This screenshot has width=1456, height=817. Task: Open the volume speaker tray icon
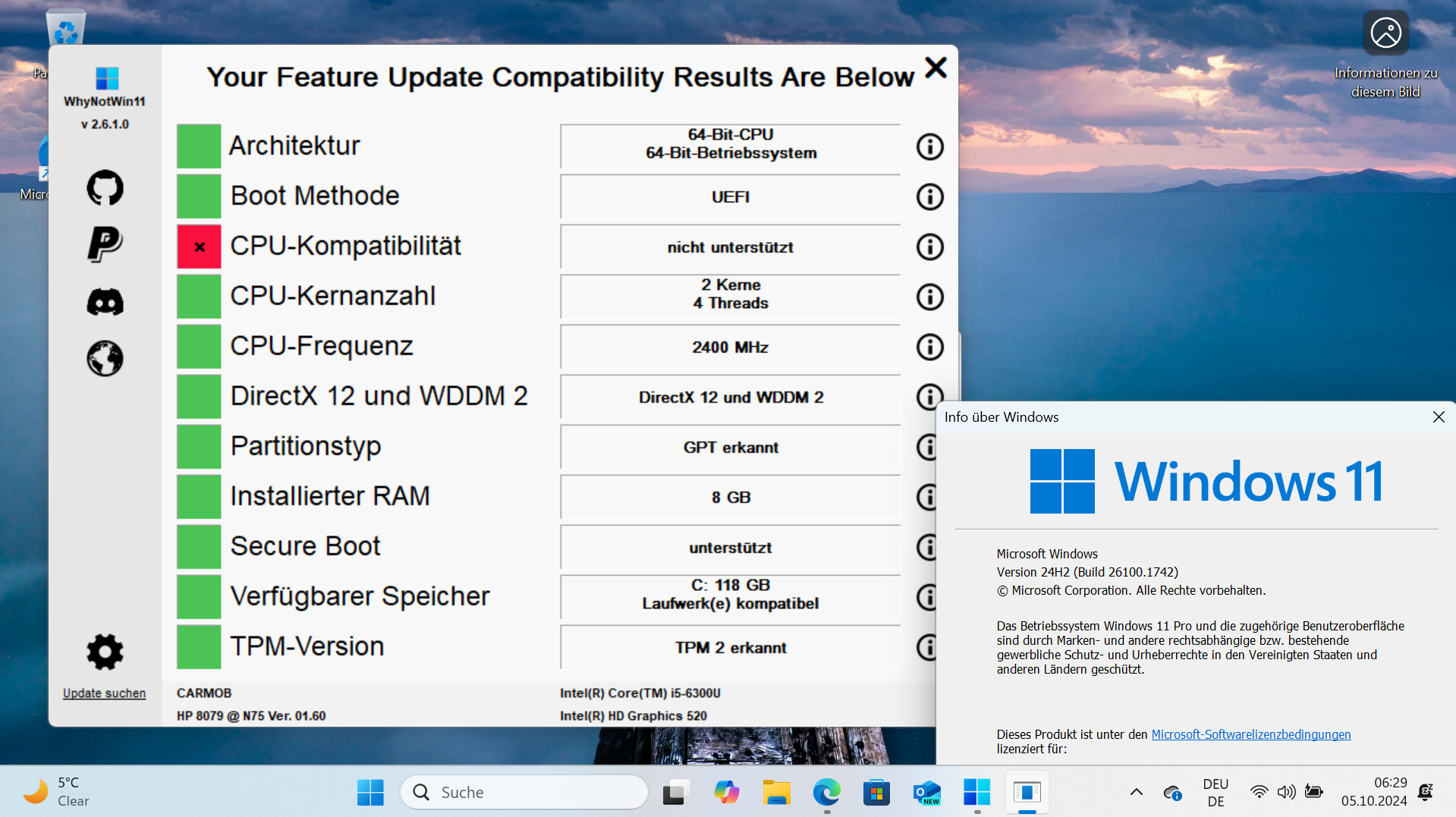point(1286,792)
